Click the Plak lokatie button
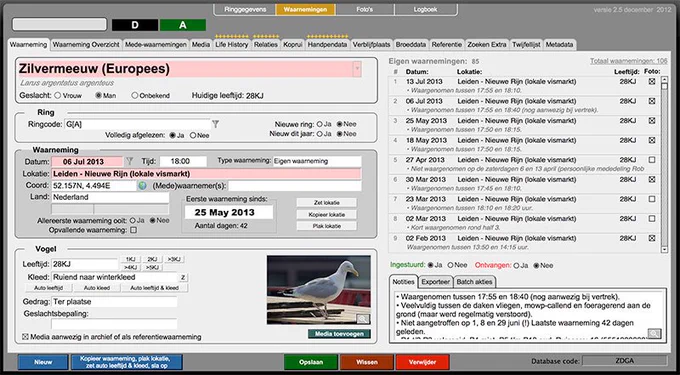 [x=327, y=226]
